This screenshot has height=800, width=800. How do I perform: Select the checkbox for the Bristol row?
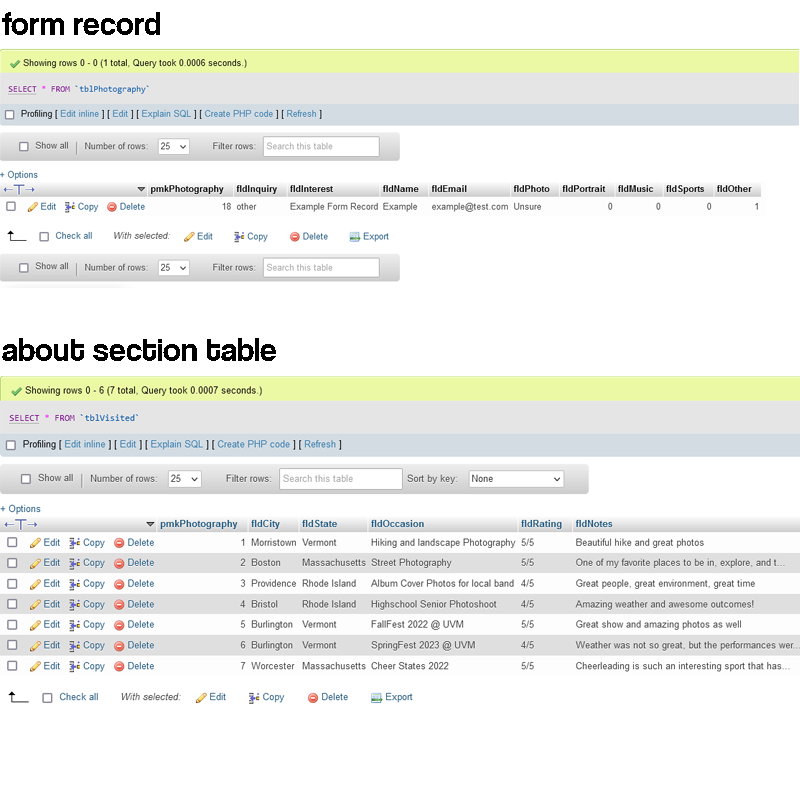click(x=13, y=604)
